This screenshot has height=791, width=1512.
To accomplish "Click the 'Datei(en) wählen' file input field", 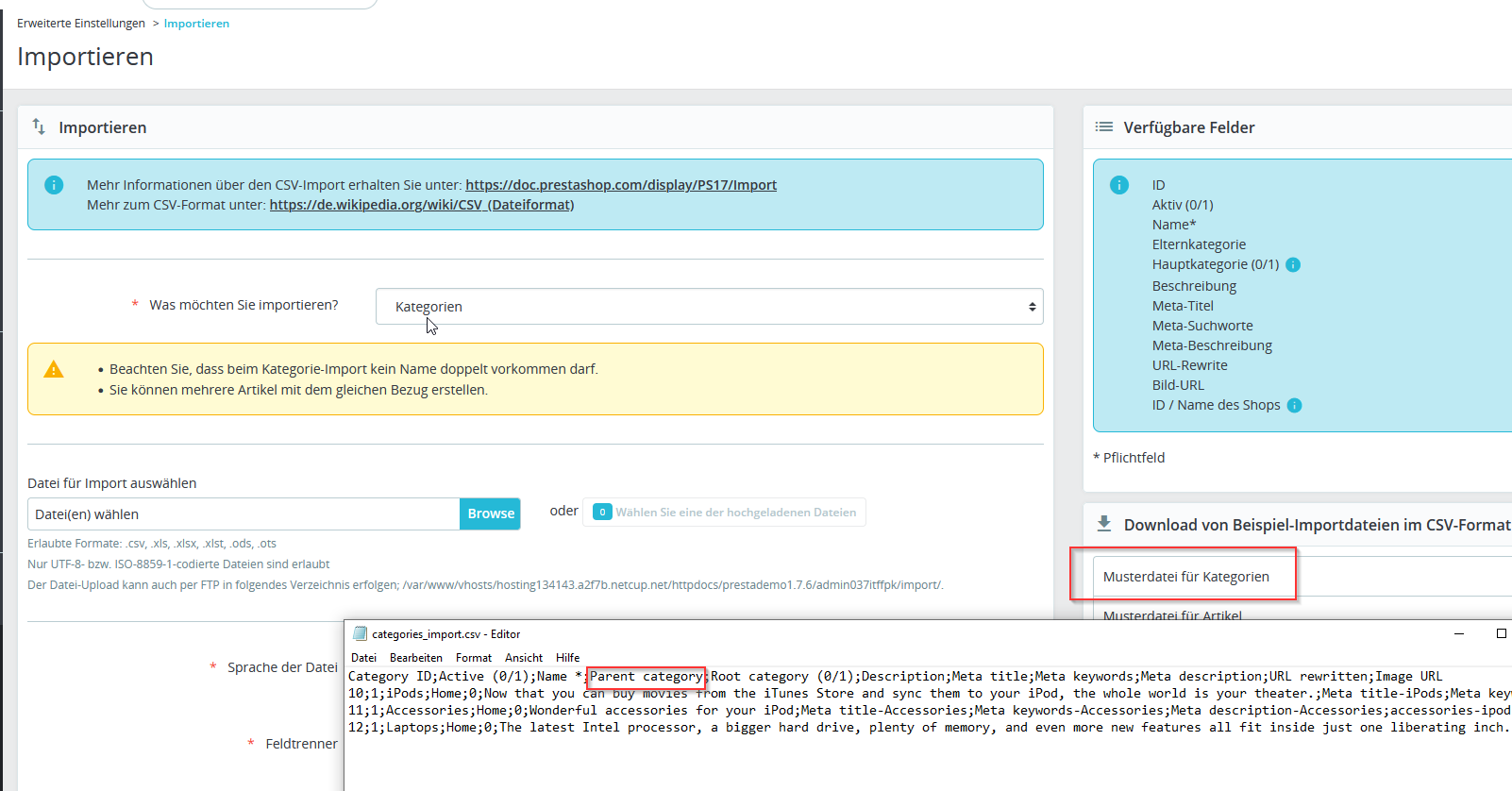I will (244, 514).
